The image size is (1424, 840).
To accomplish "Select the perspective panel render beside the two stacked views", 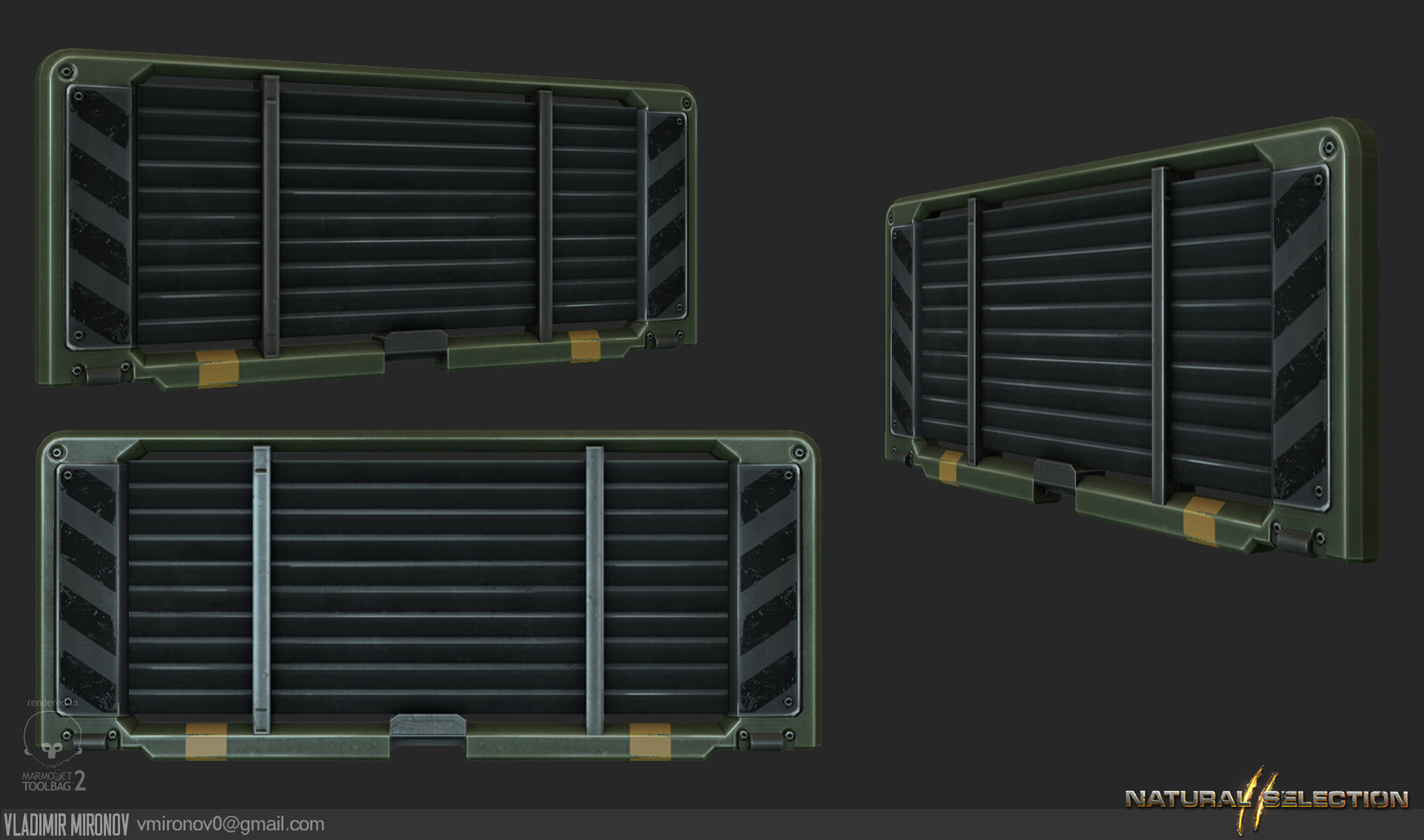I will pos(1131,340).
